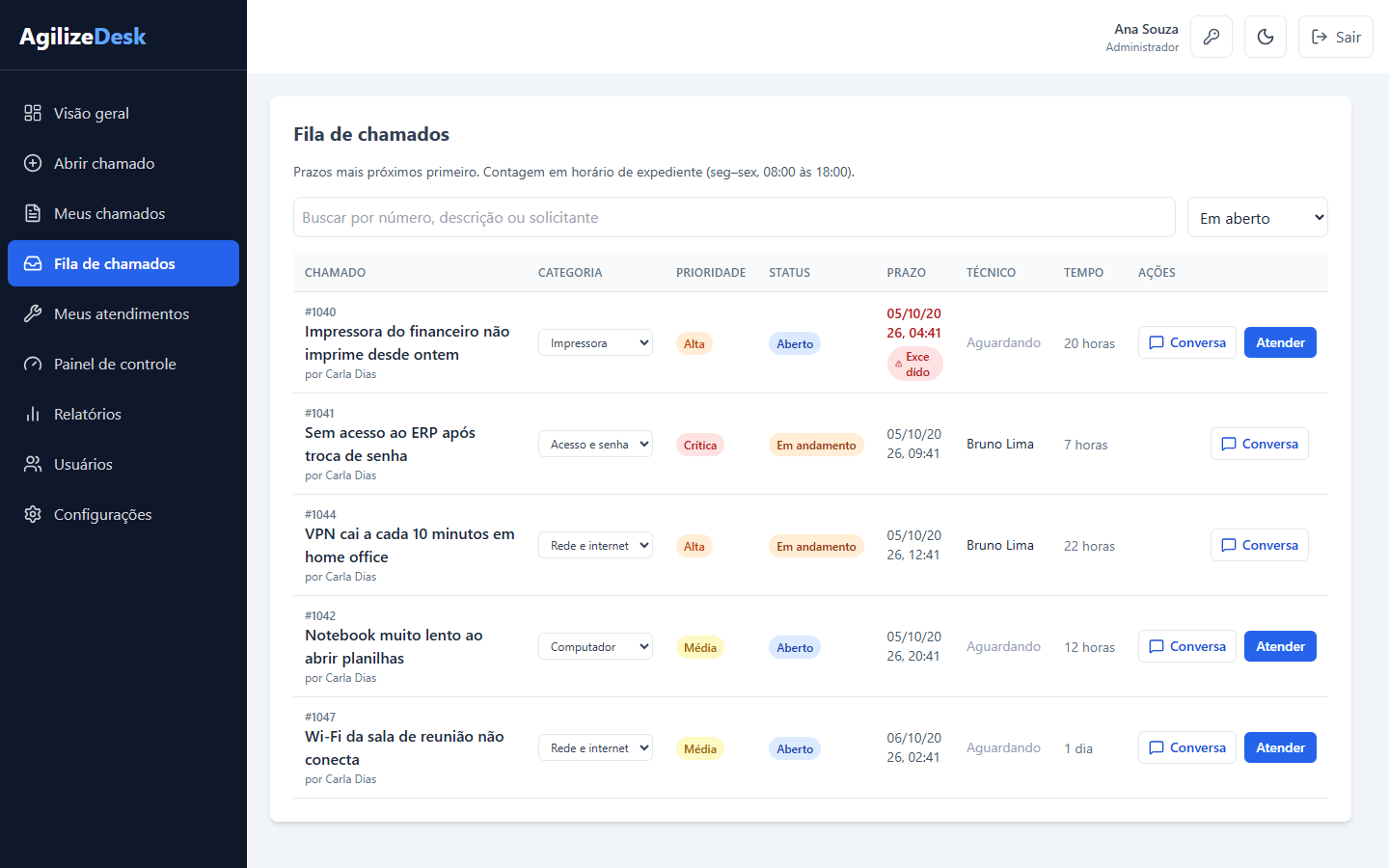This screenshot has height=868, width=1389.
Task: Click the gauge icon for Painel de controle
Action: pos(33,364)
